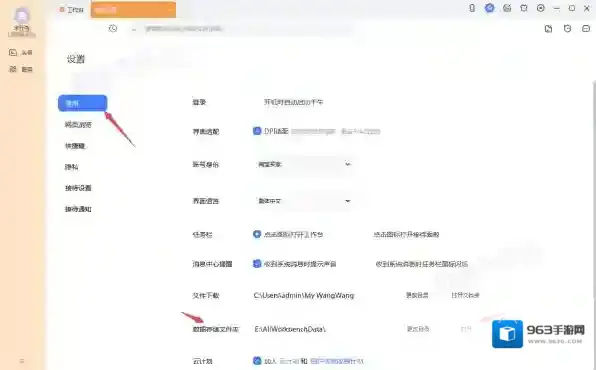The image size is (596, 370).
Task: Click the pencil edit icon in the title bar
Action: pyautogui.click(x=507, y=8)
